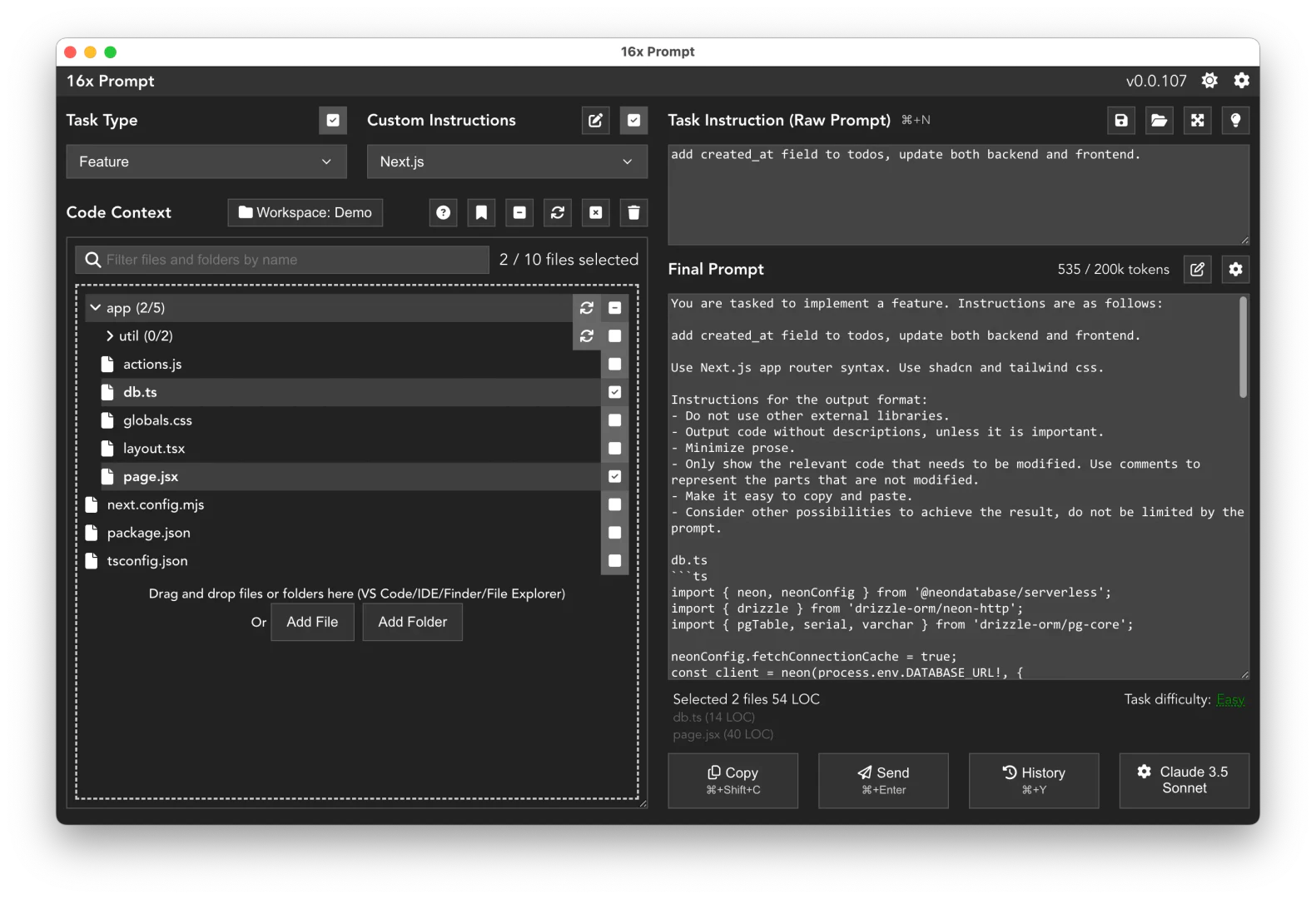The width and height of the screenshot is (1316, 899).
Task: Open the Feature task type dropdown
Action: pos(206,161)
